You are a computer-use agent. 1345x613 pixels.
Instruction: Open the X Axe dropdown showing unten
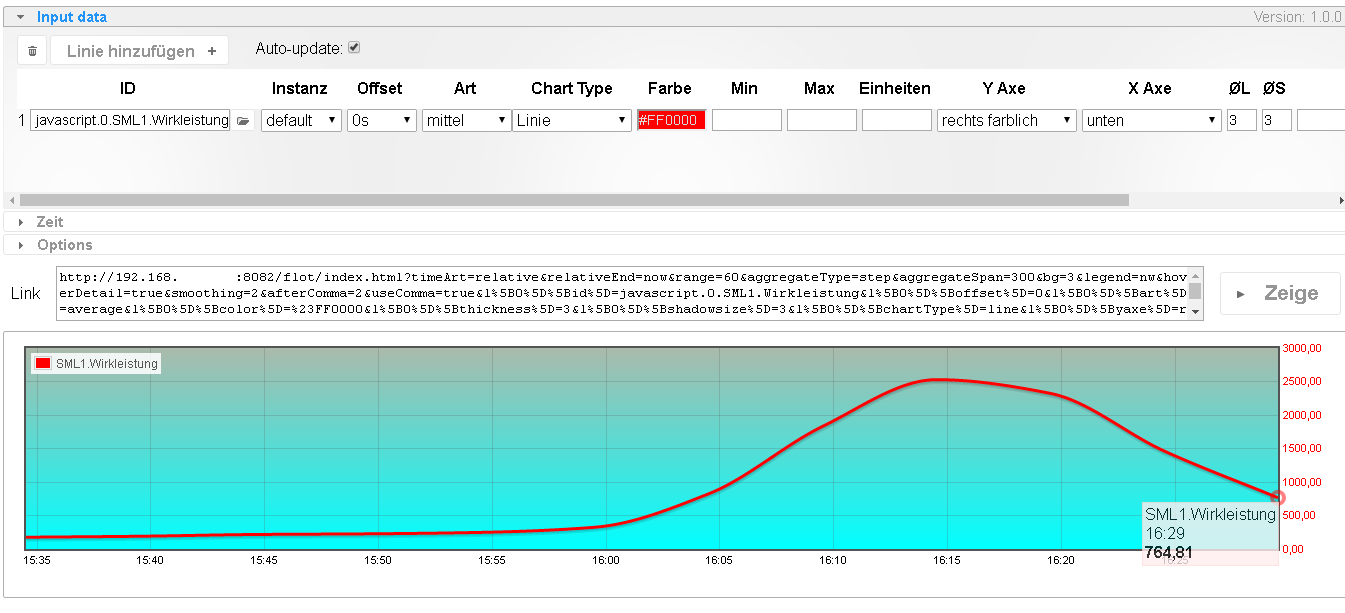[x=1150, y=121]
